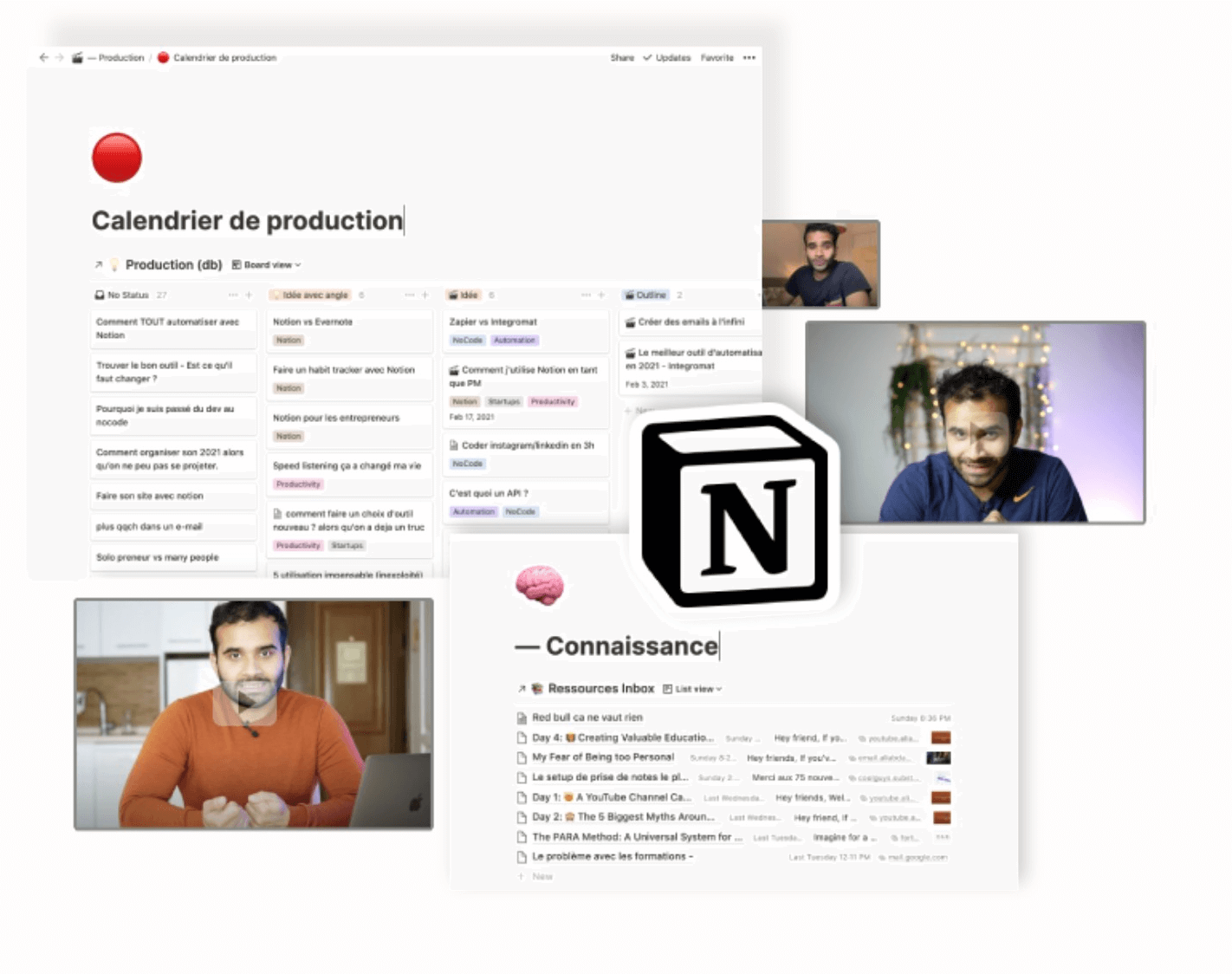Open the Idée avec angle column three-dot menu
1232x974 pixels.
(x=409, y=295)
